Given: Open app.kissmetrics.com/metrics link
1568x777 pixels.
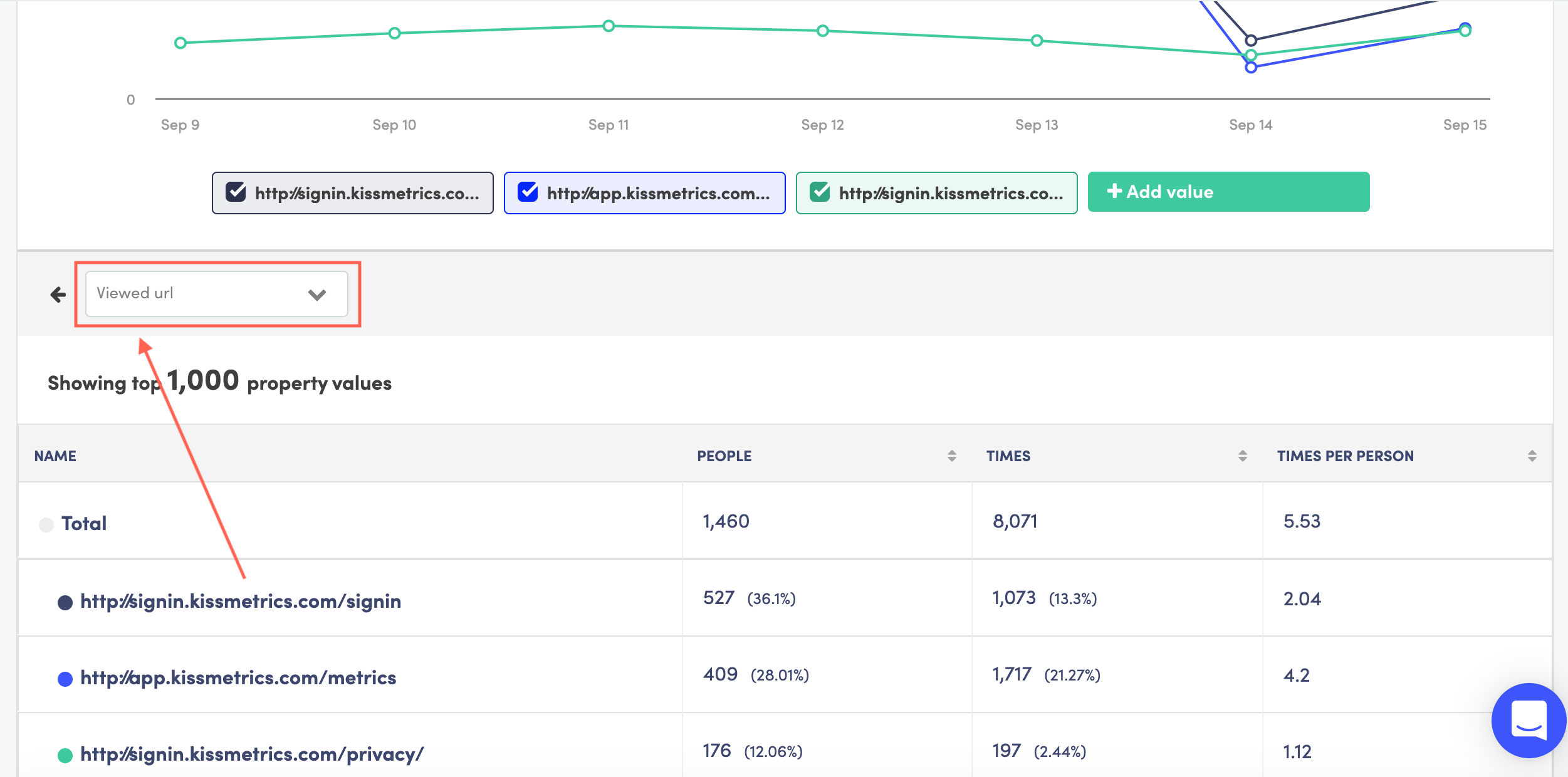Looking at the screenshot, I should click(x=238, y=678).
